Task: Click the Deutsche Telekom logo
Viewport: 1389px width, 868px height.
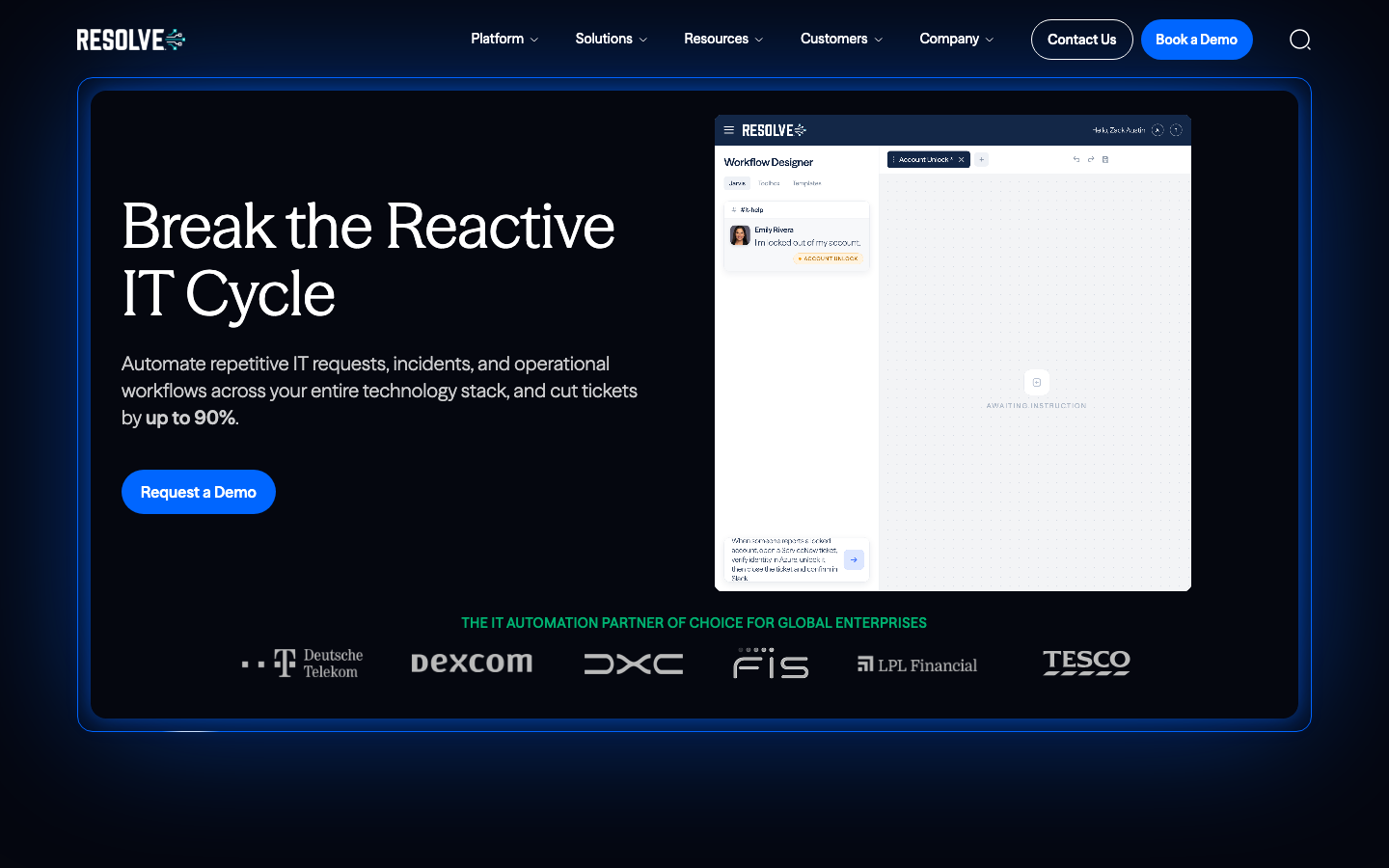Action: [x=303, y=664]
